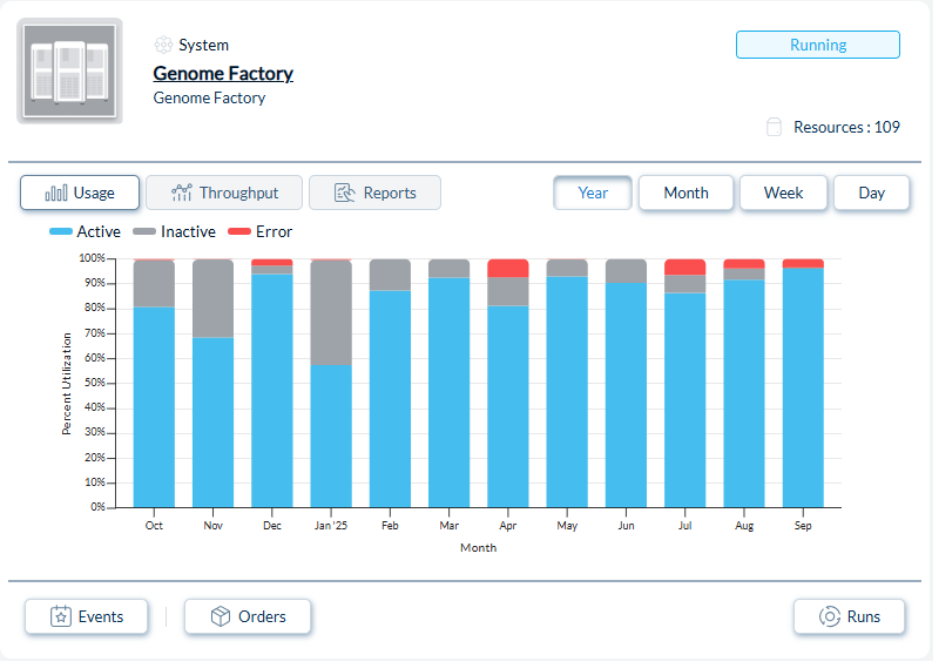The width and height of the screenshot is (936, 661).
Task: Click the Resources cylinder icon
Action: point(773,127)
